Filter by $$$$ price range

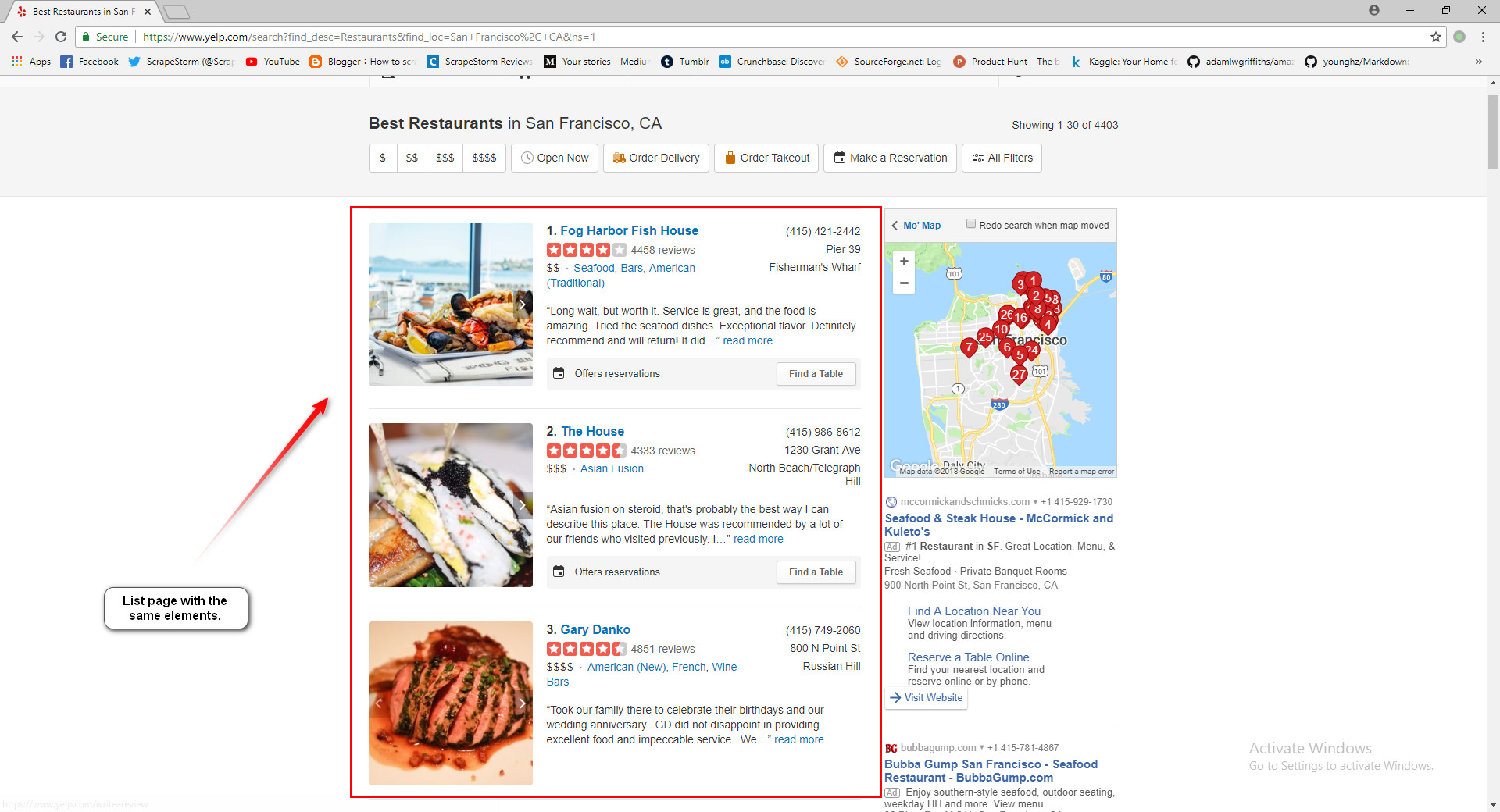pos(484,158)
